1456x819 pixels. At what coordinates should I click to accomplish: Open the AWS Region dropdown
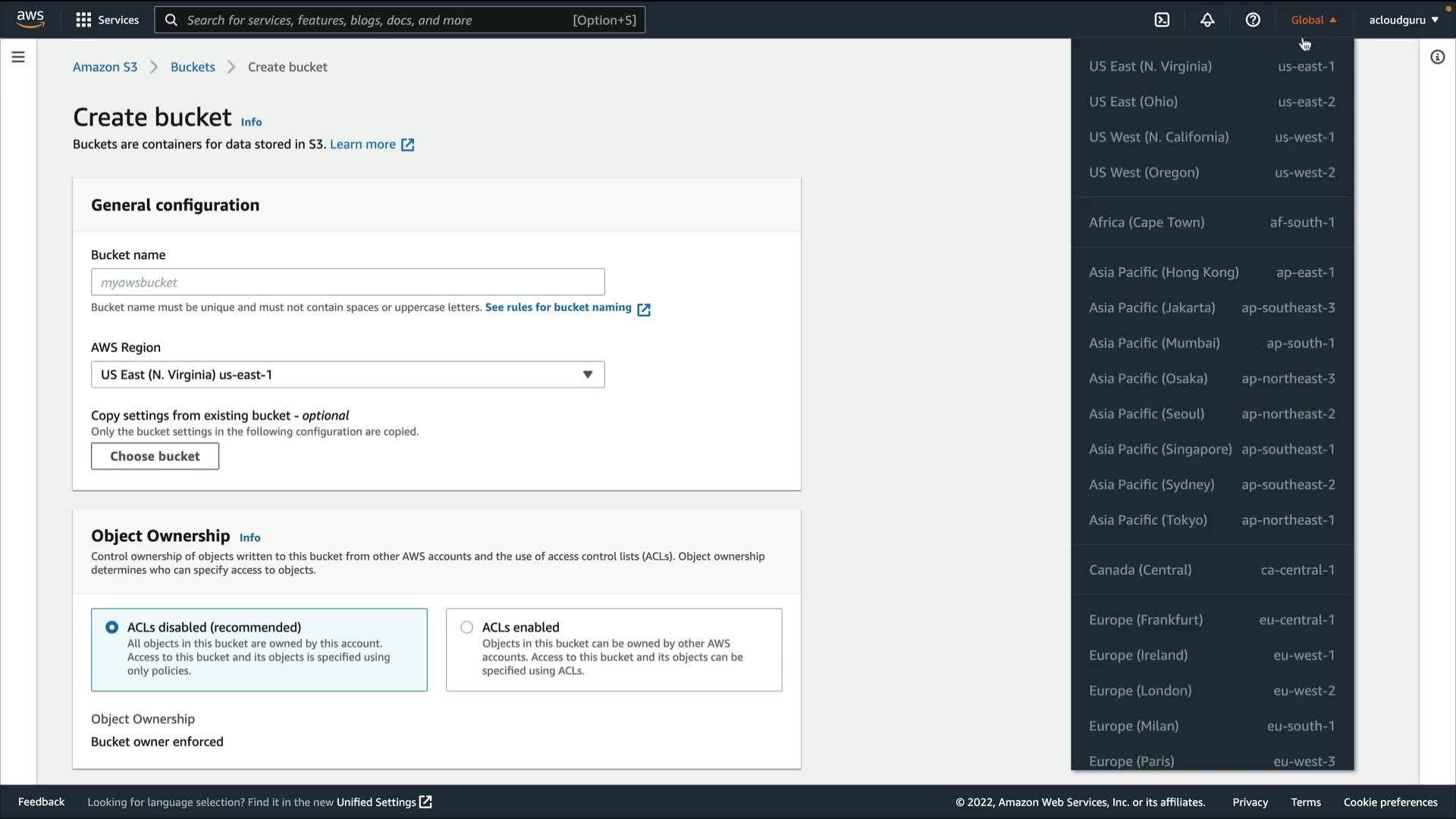(347, 375)
